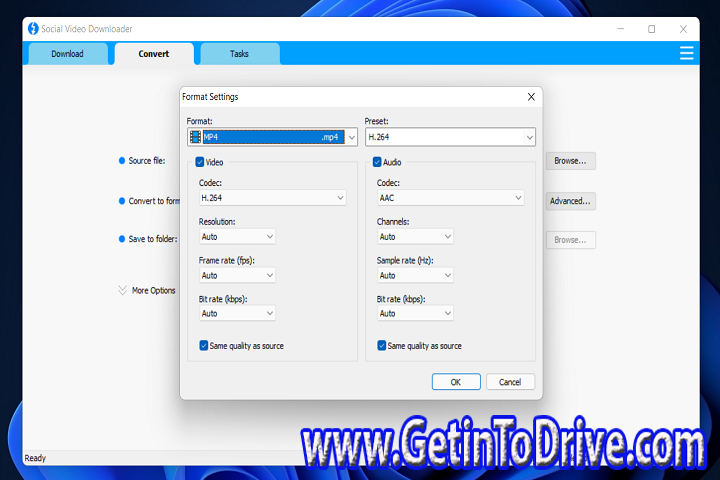Switch to the Tasks tab
The width and height of the screenshot is (720, 480).
(x=239, y=54)
